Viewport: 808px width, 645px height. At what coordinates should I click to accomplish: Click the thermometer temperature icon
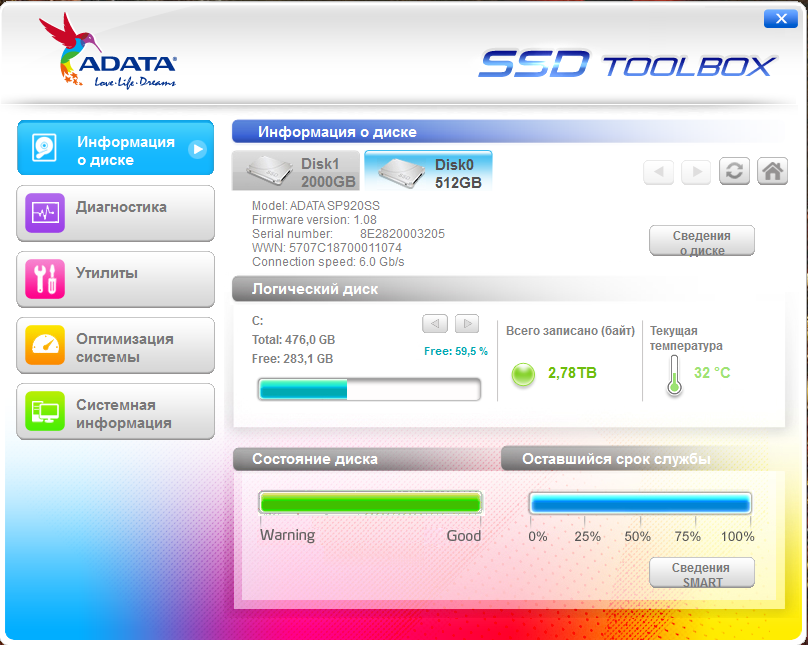(x=674, y=375)
